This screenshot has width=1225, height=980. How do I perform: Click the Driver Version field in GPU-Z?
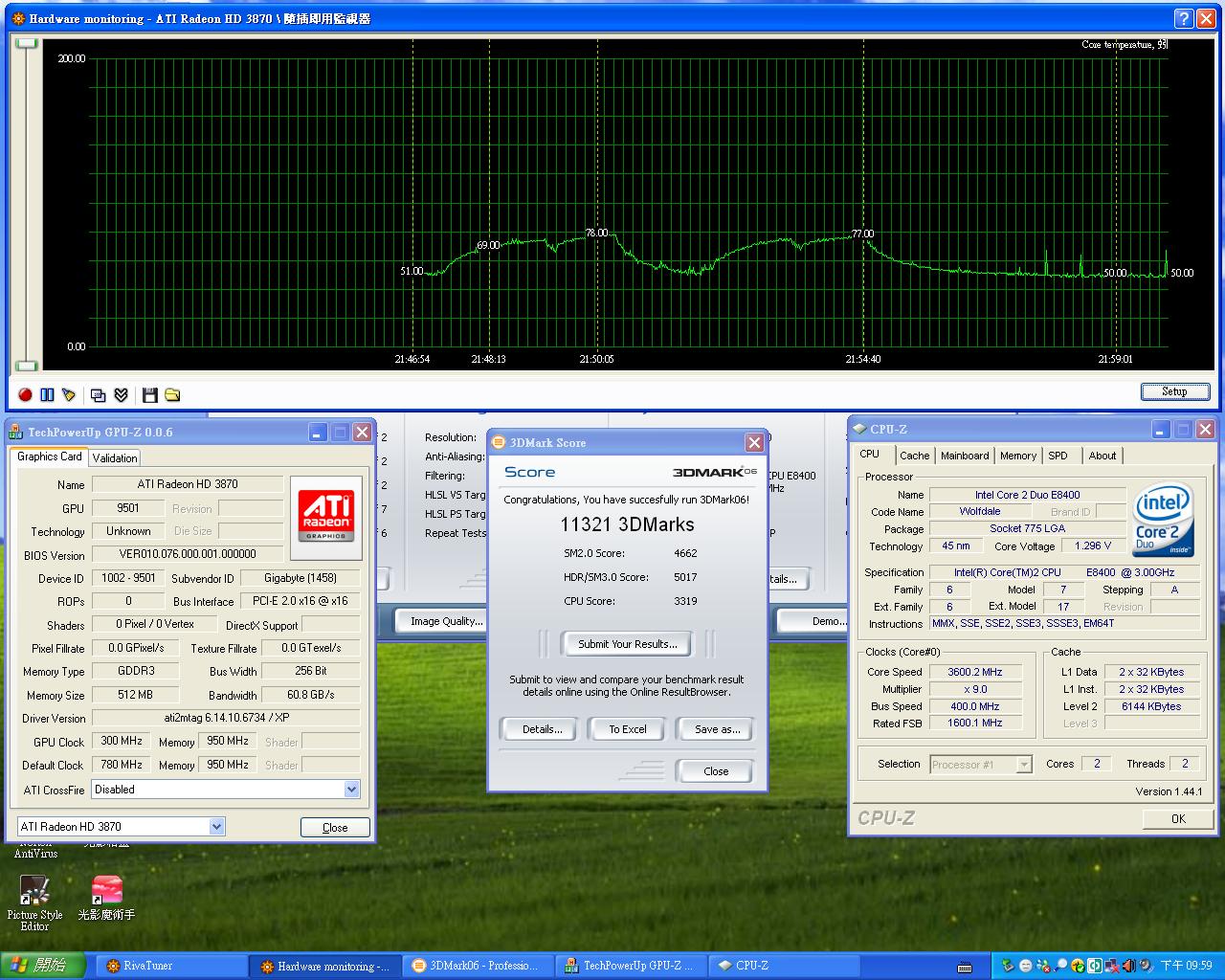(226, 718)
